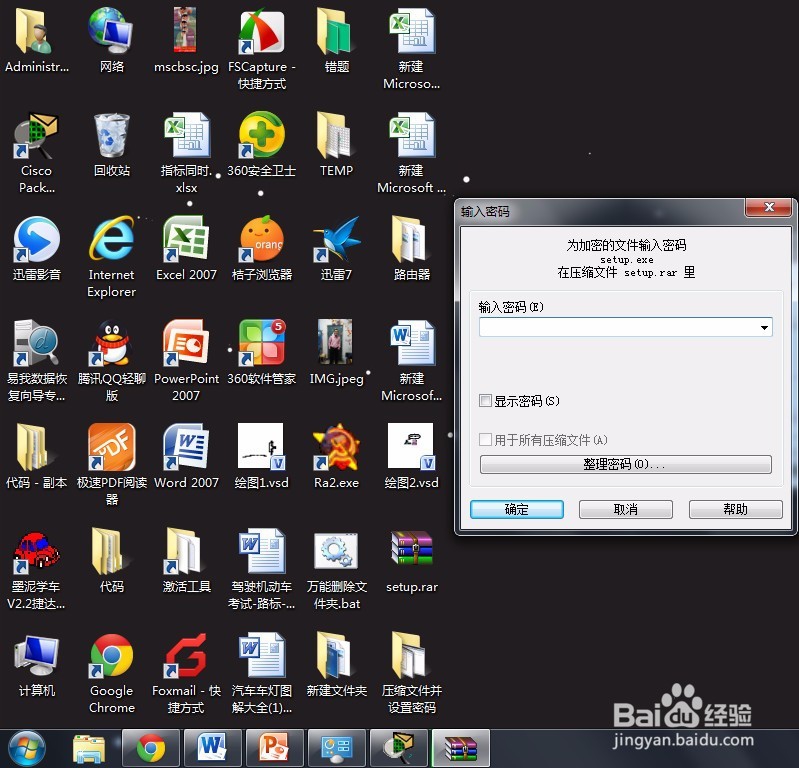The image size is (799, 768).
Task: Launch Google Chrome from the desktop
Action: tap(112, 655)
